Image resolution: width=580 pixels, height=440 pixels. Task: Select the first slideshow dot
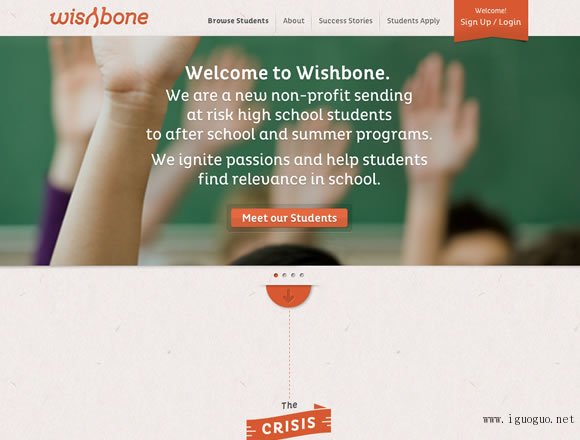pos(276,275)
